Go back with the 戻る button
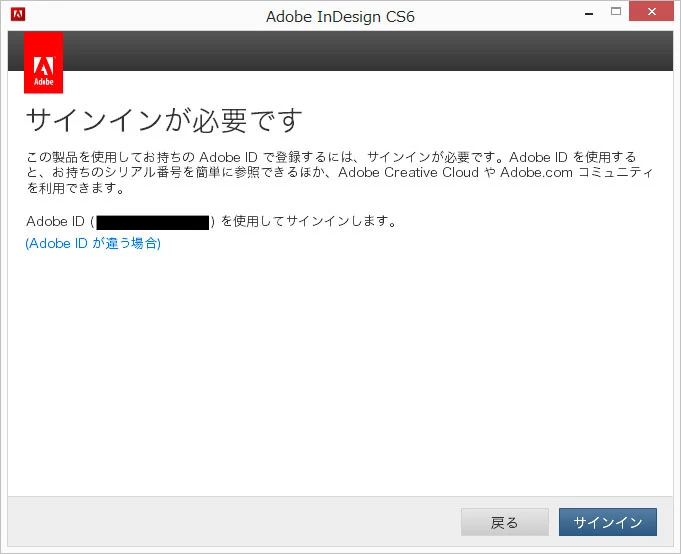The height and width of the screenshot is (554, 681). (x=505, y=522)
